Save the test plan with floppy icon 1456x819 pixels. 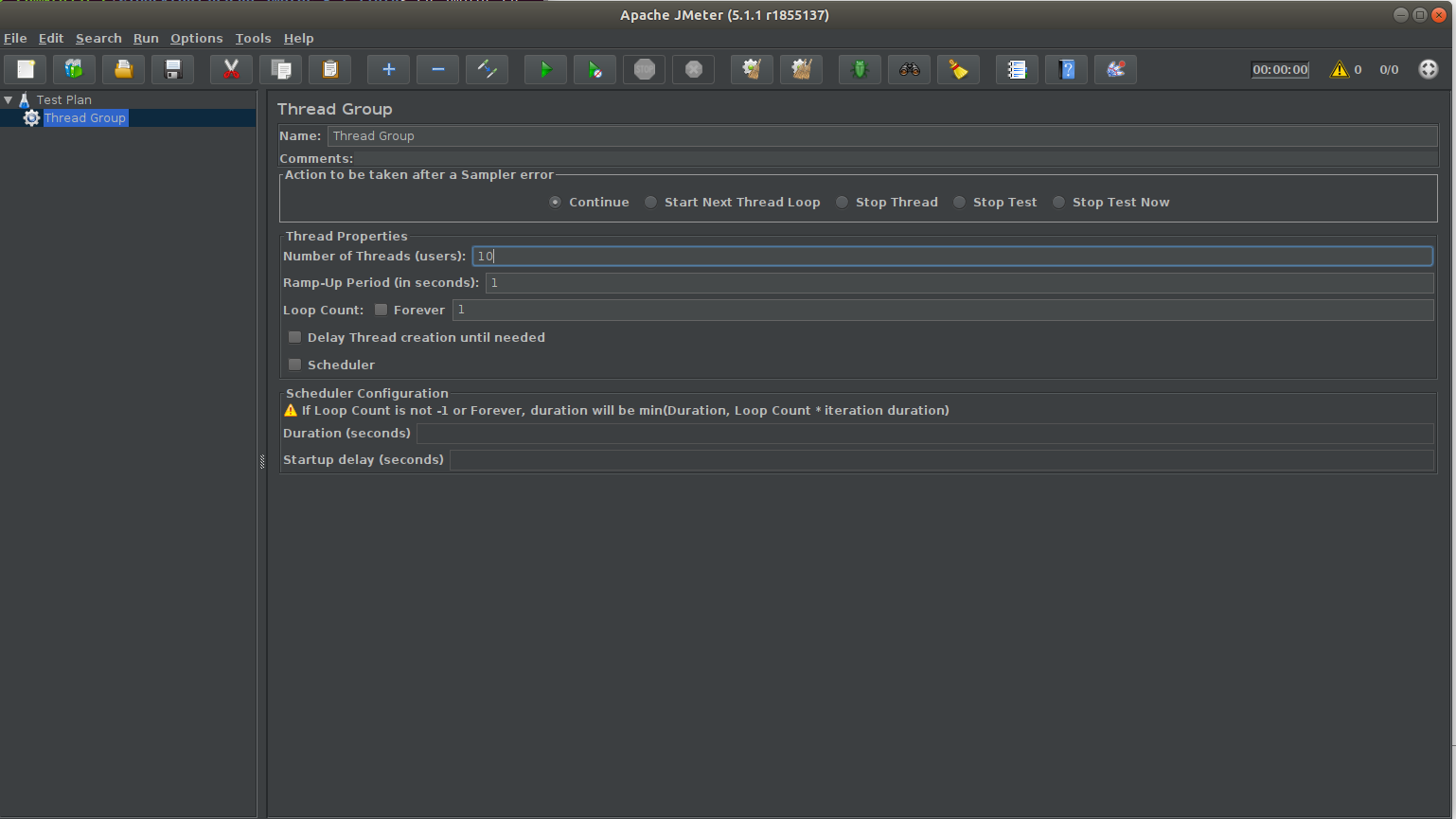point(172,69)
